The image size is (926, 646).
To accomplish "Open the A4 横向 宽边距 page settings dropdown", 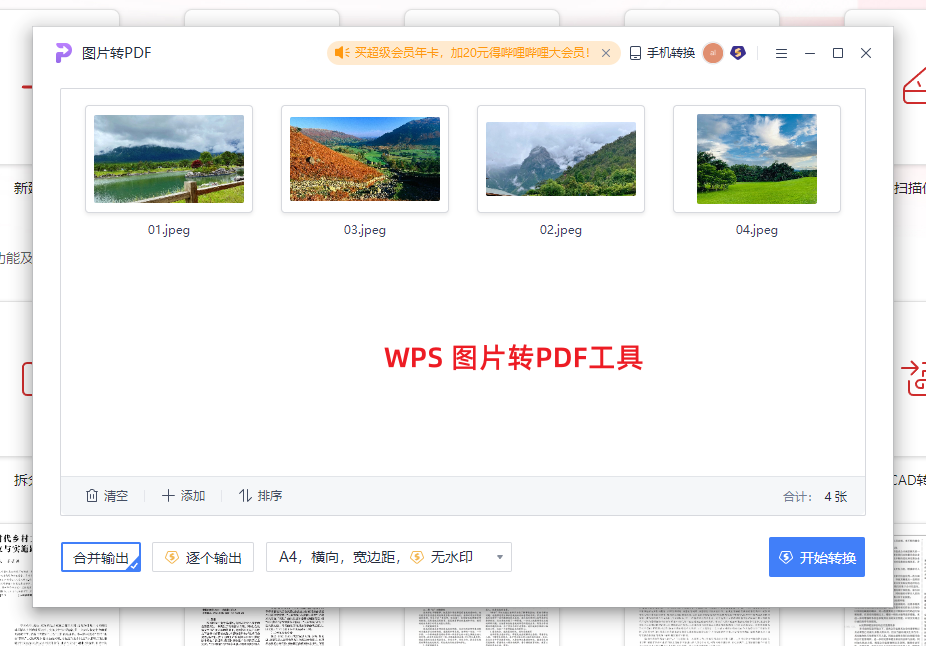I will pos(389,557).
